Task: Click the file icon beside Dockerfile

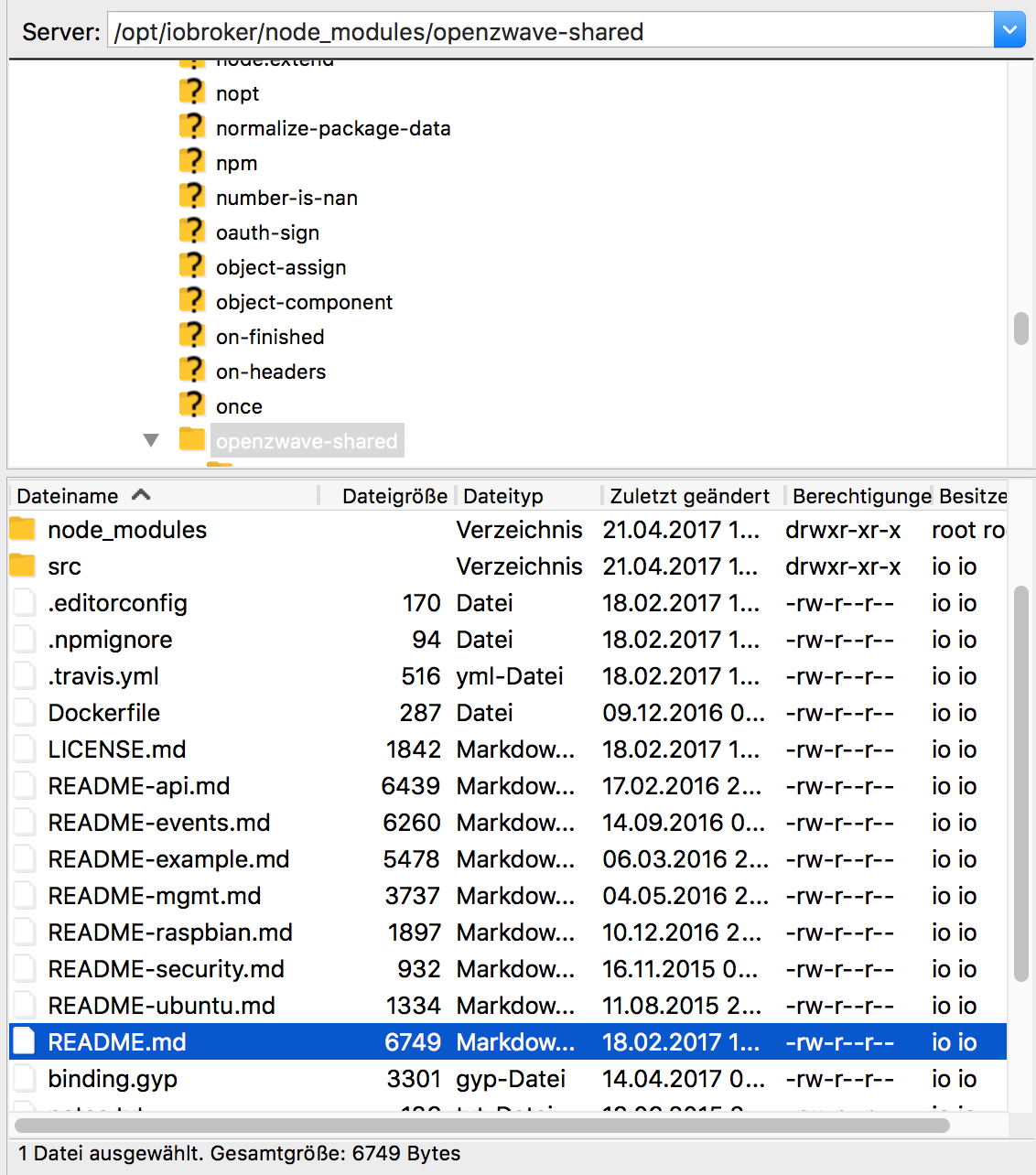Action: click(24, 713)
